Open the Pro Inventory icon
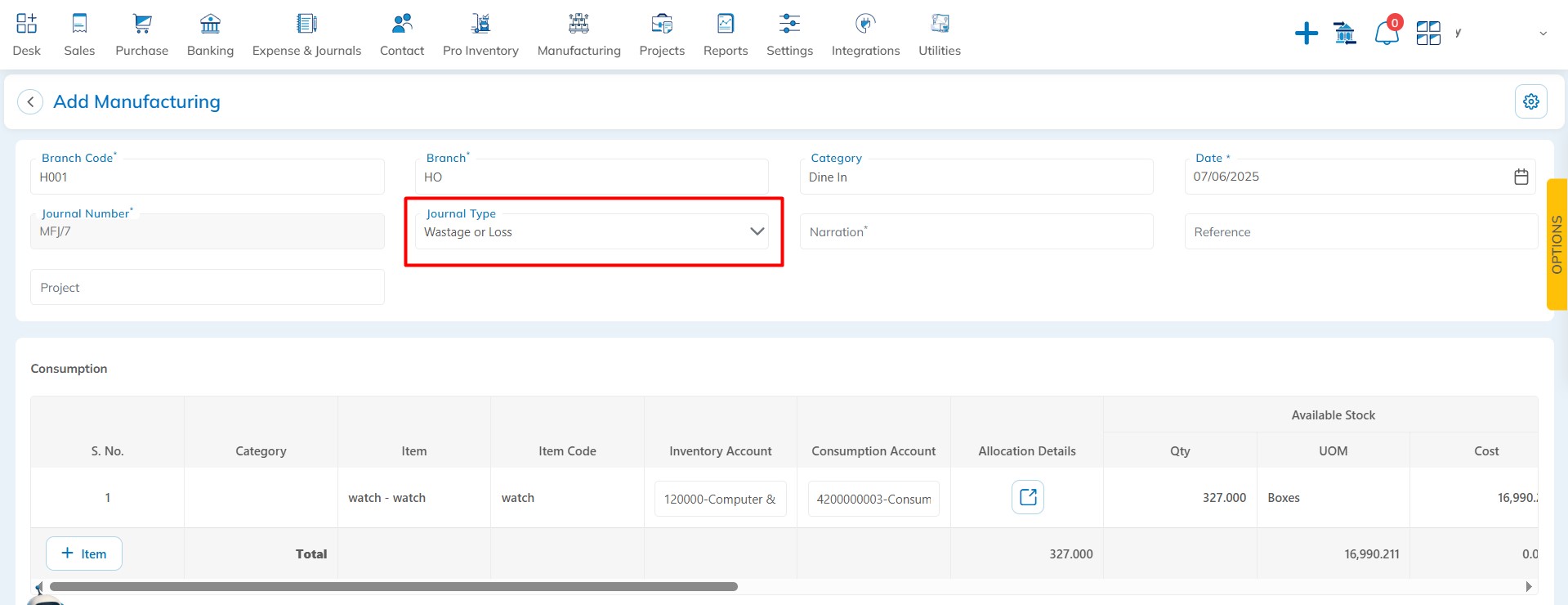The image size is (1568, 605). point(480,23)
